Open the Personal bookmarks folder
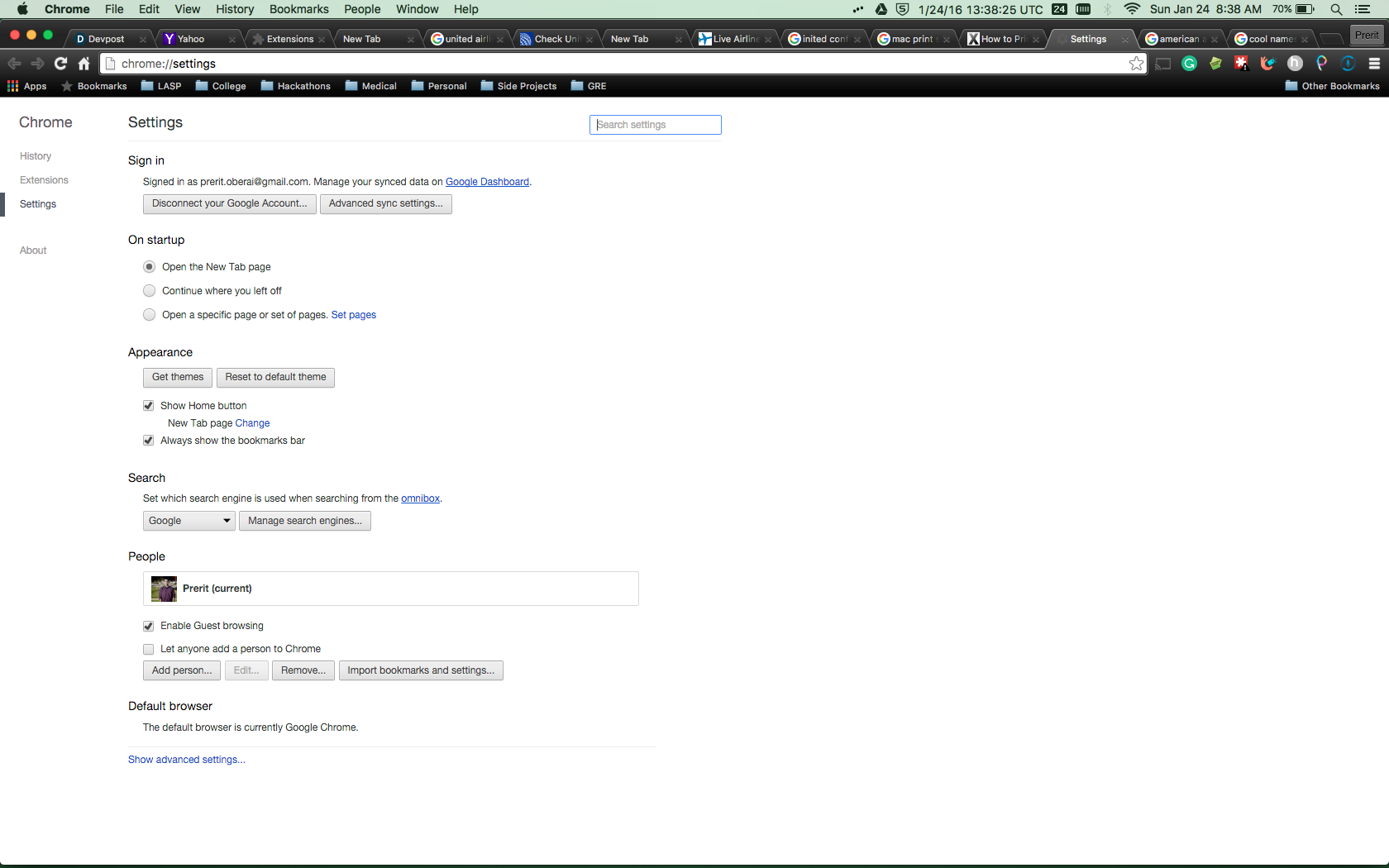Screen dimensions: 1389x868 tap(439, 86)
